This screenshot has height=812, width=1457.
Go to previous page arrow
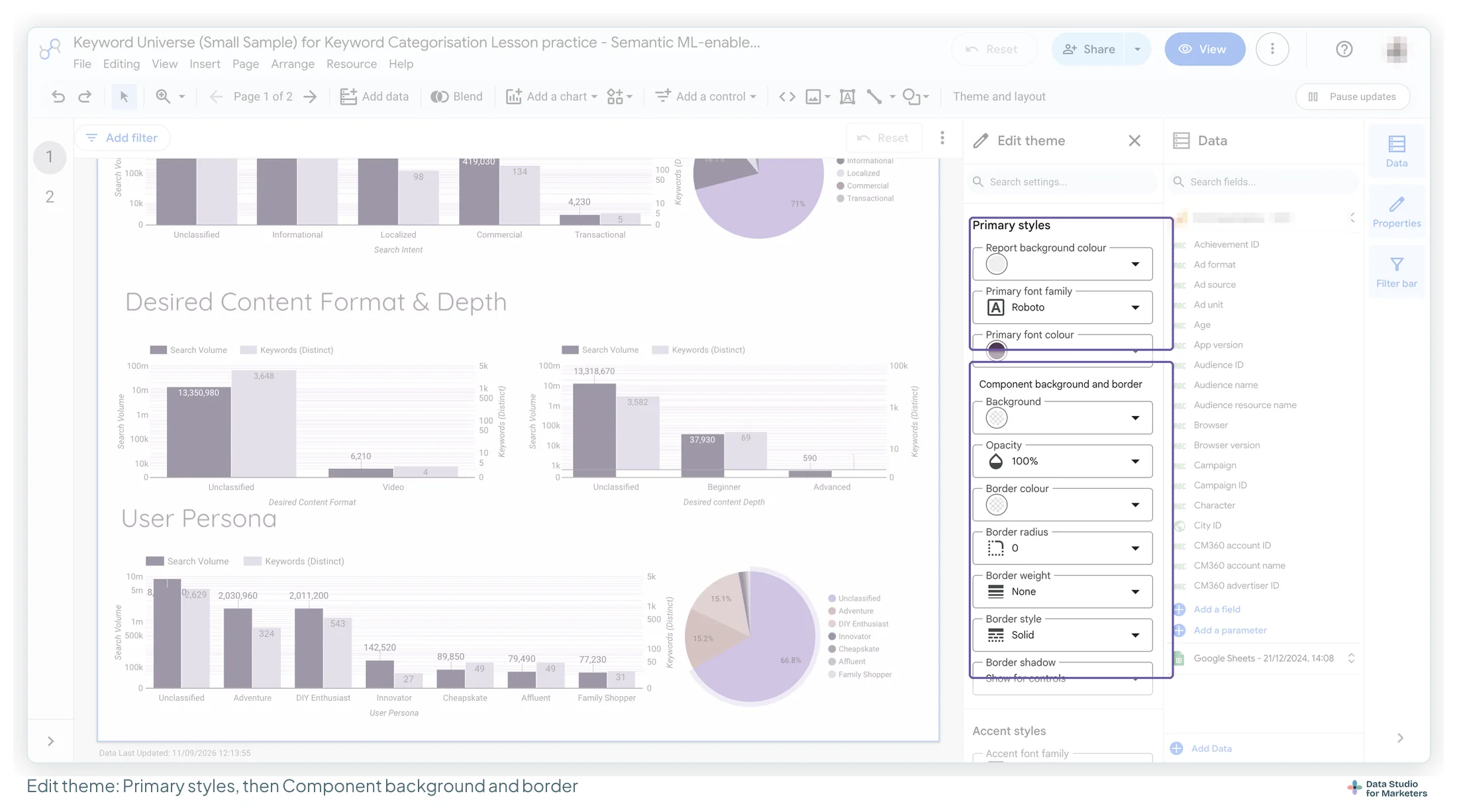click(x=215, y=97)
